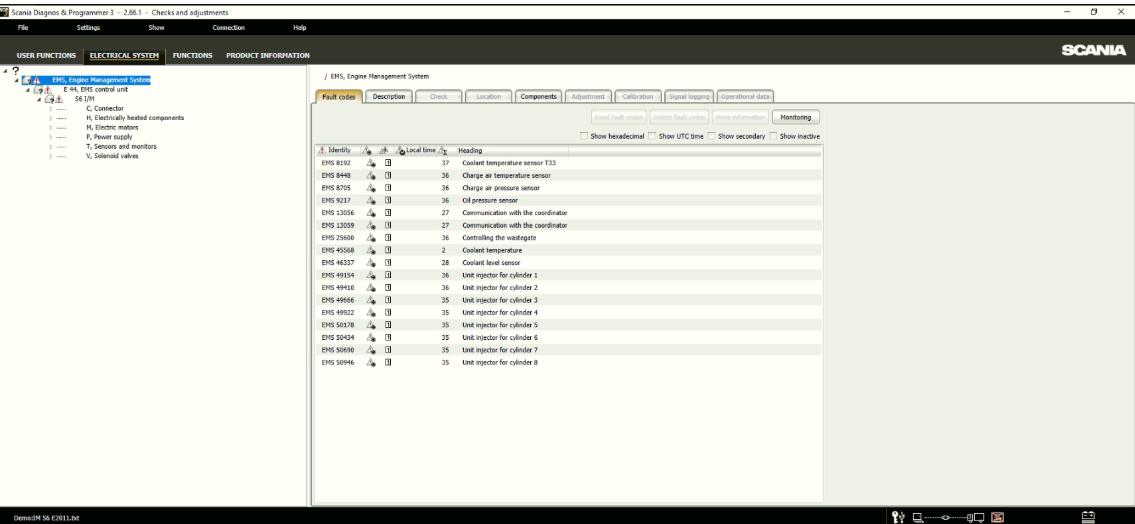1135x524 pixels.
Task: Click the fault status icon in the EMS 49666 row
Action: 371,300
